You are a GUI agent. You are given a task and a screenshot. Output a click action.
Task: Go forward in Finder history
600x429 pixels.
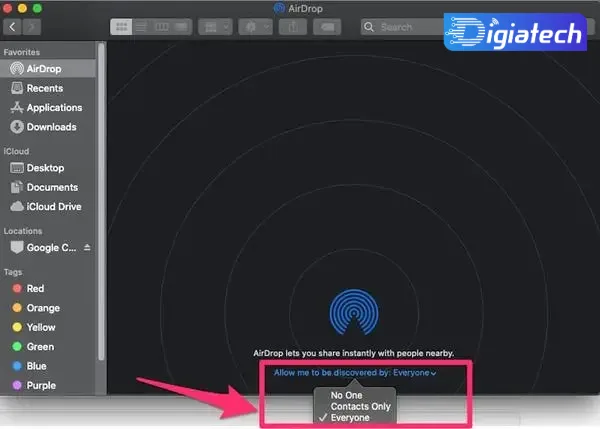point(32,27)
